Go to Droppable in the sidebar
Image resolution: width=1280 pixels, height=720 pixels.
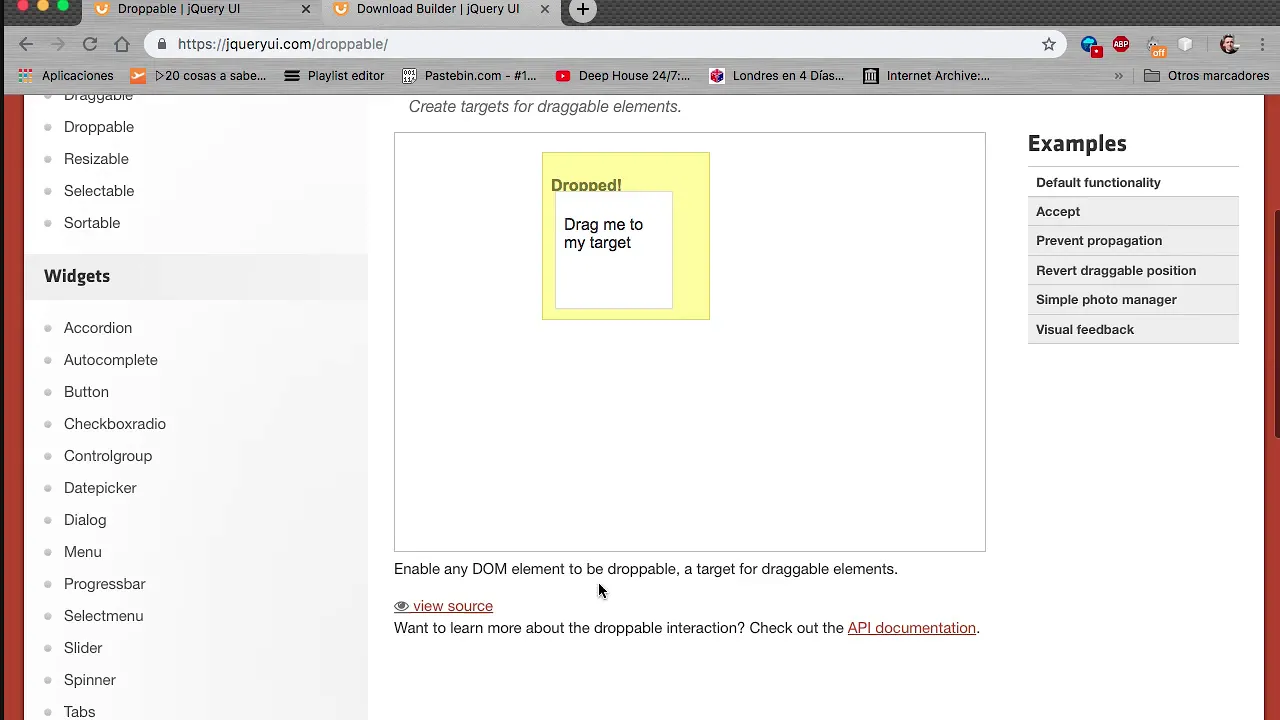(x=99, y=127)
